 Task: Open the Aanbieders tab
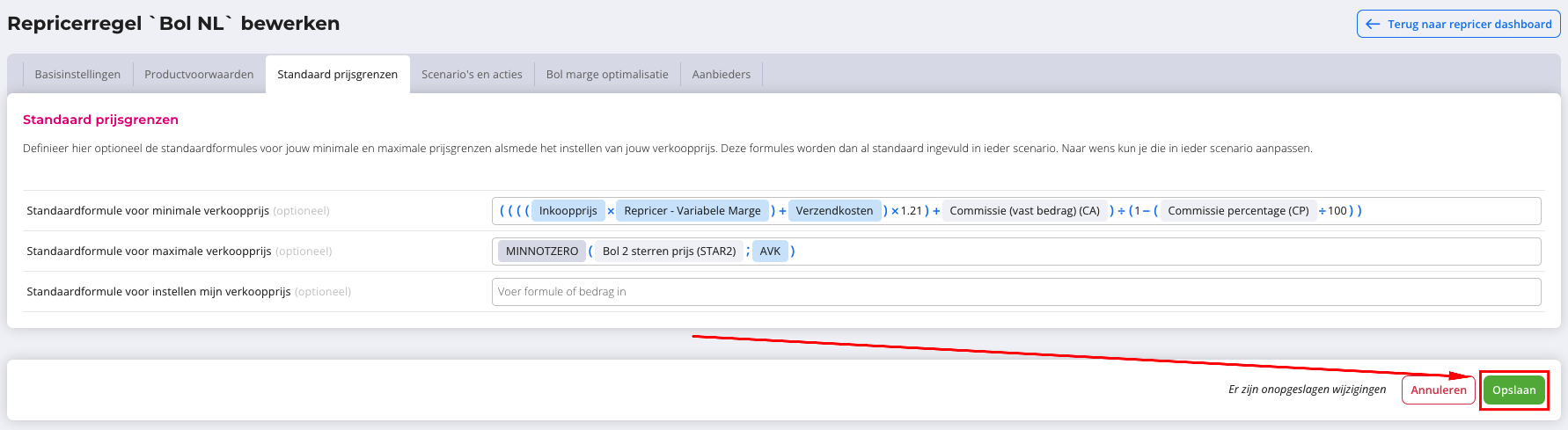click(x=721, y=75)
